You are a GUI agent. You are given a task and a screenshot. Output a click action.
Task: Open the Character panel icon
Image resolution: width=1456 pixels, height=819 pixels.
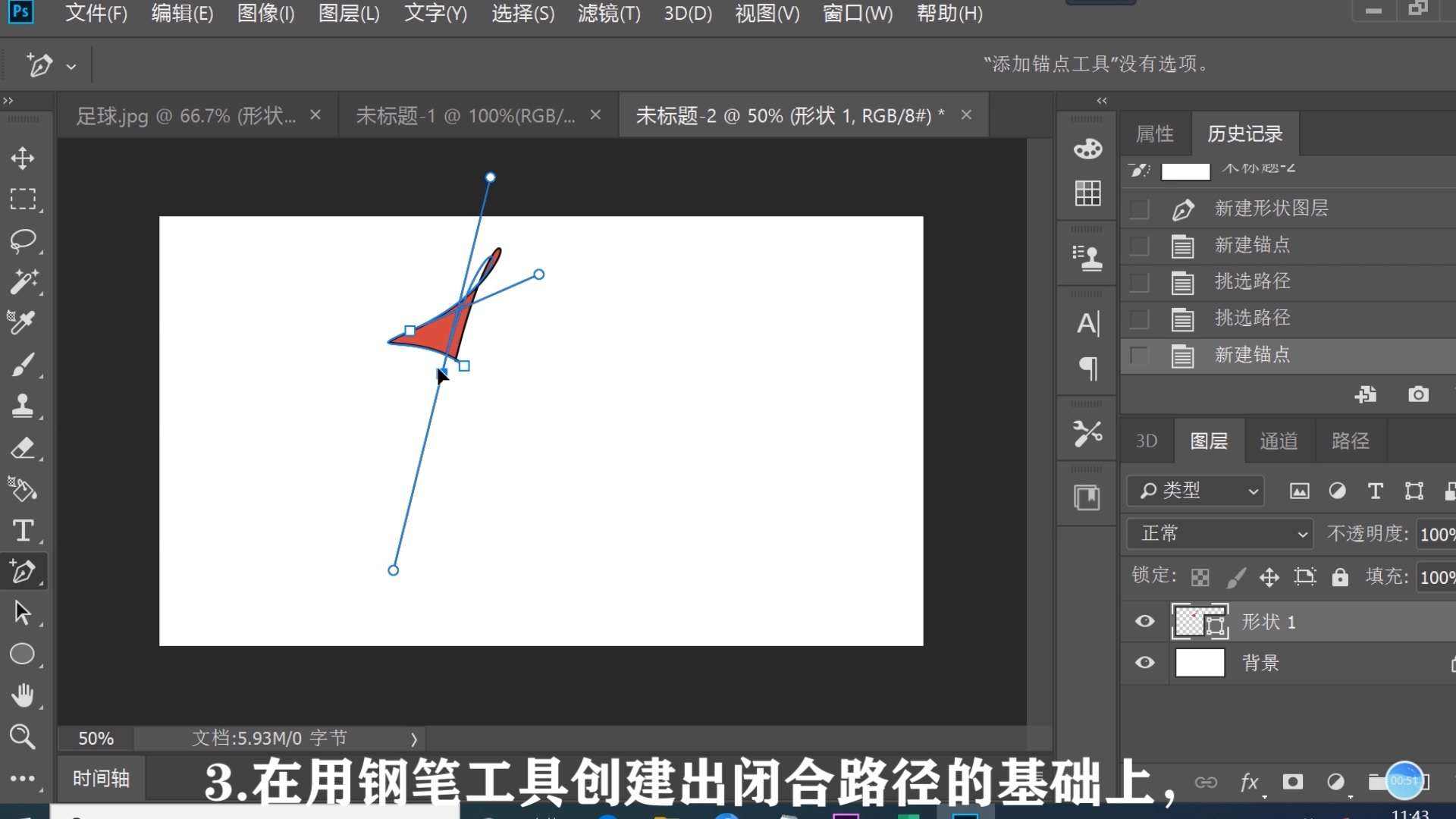(1087, 324)
